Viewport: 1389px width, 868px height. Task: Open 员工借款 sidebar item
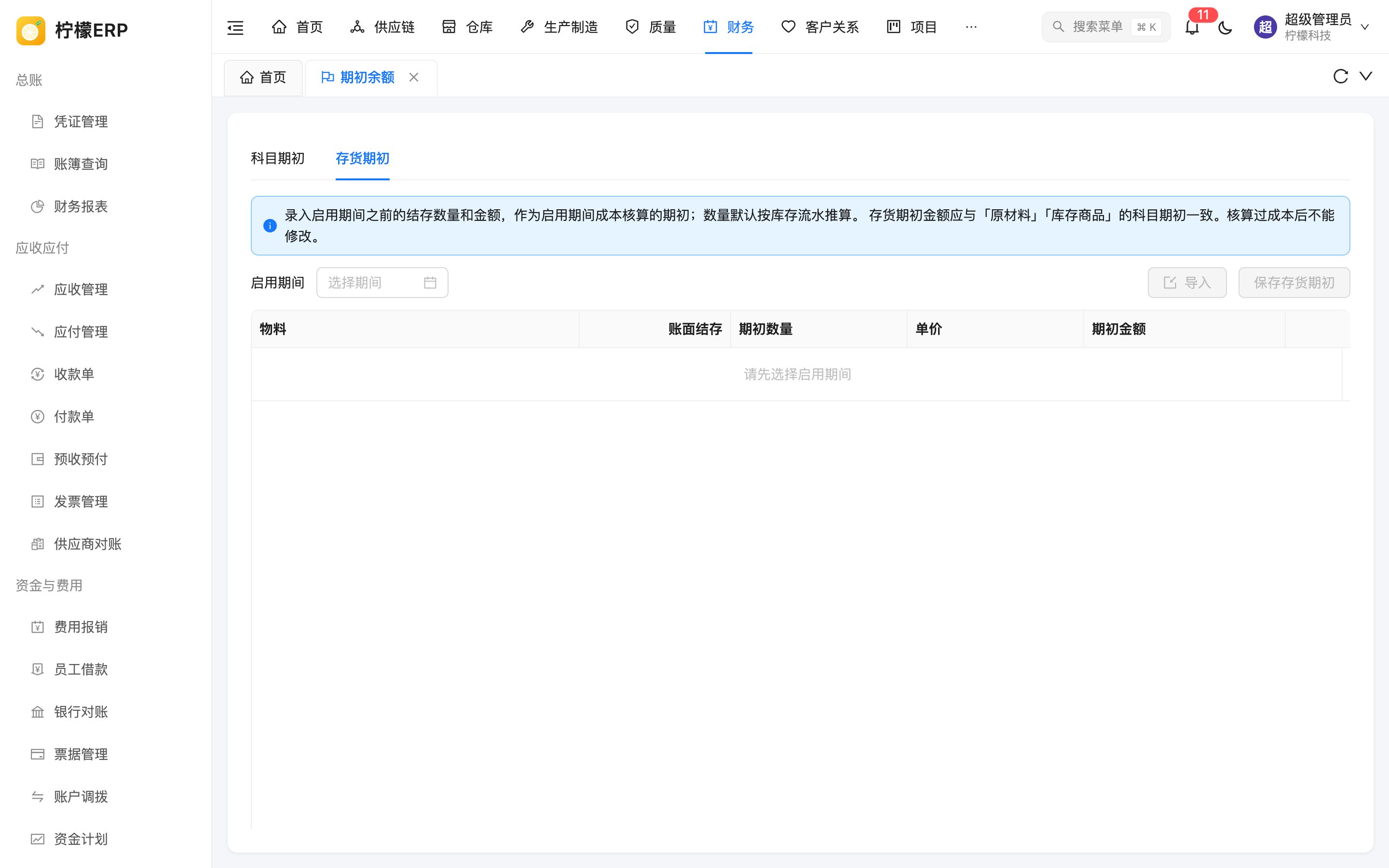click(106, 669)
